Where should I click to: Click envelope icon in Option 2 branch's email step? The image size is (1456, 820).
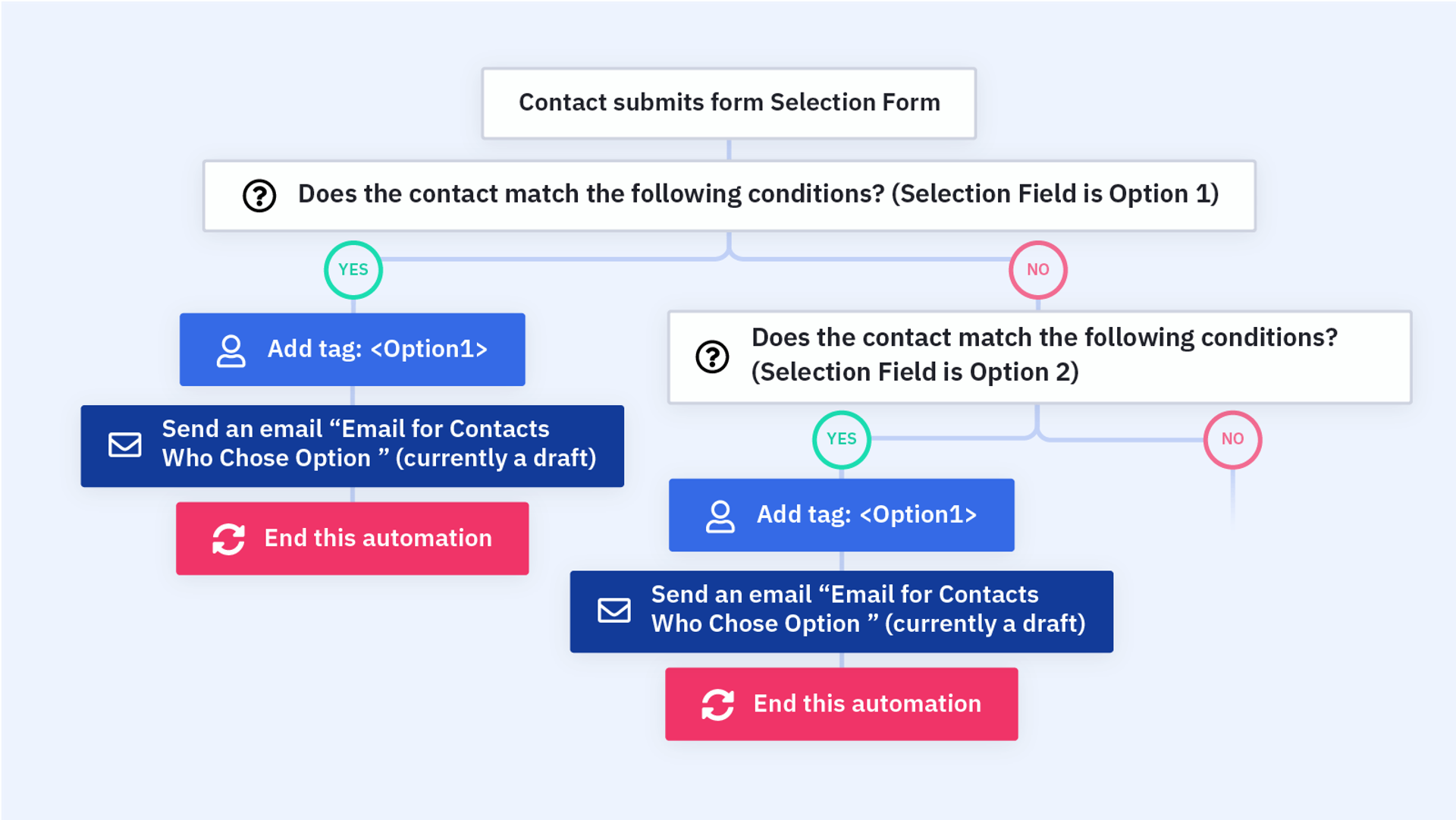[x=614, y=610]
